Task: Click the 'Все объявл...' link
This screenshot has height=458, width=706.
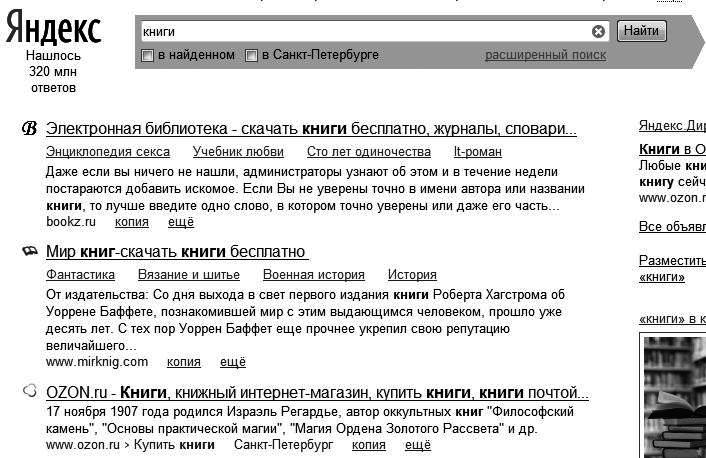Action: click(672, 227)
